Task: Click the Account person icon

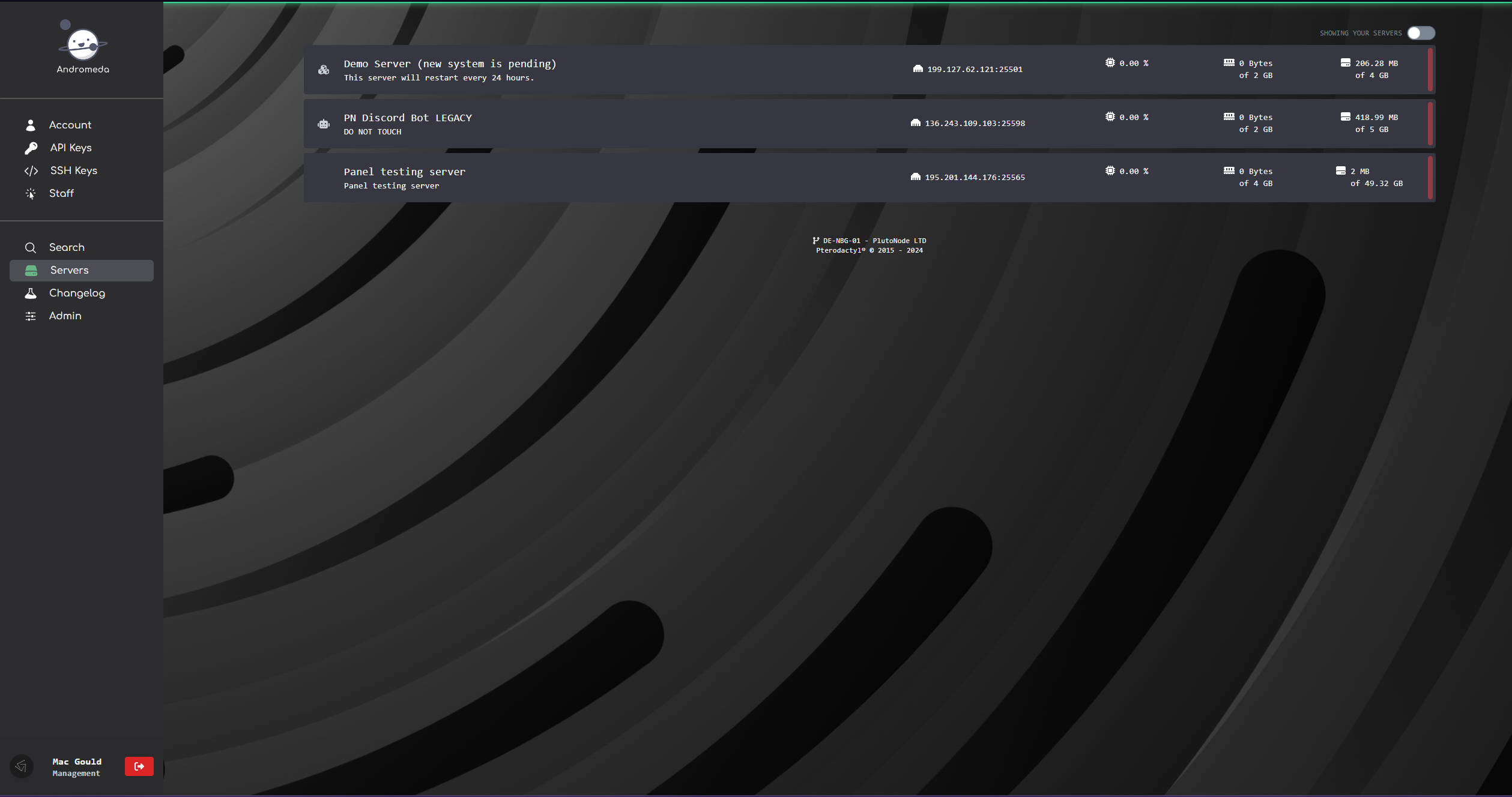Action: (x=31, y=125)
